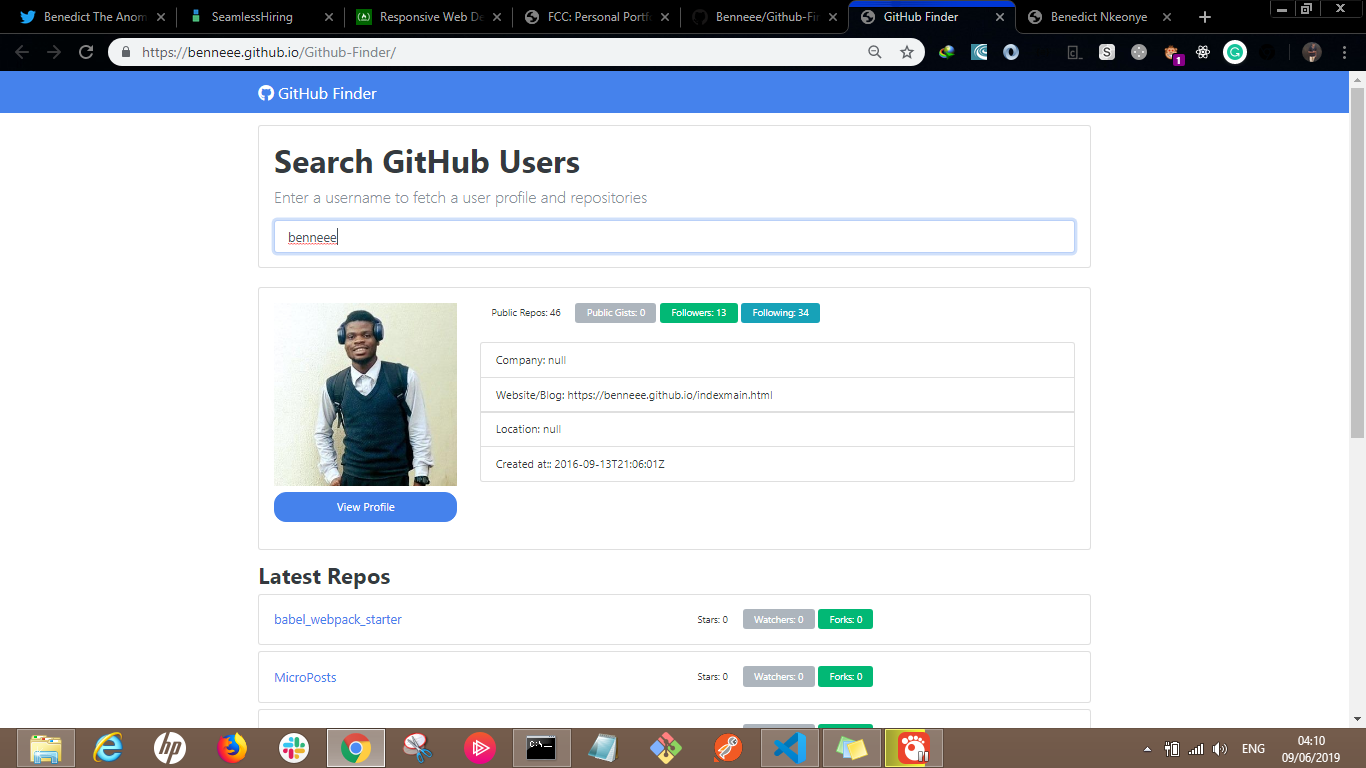Open Snipping Tool from the taskbar
Viewport: 1366px width, 768px height.
(418, 748)
